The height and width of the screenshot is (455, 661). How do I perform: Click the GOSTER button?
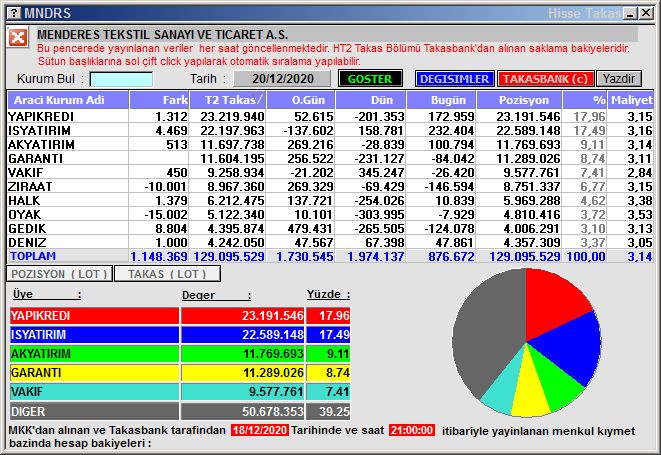(370, 79)
